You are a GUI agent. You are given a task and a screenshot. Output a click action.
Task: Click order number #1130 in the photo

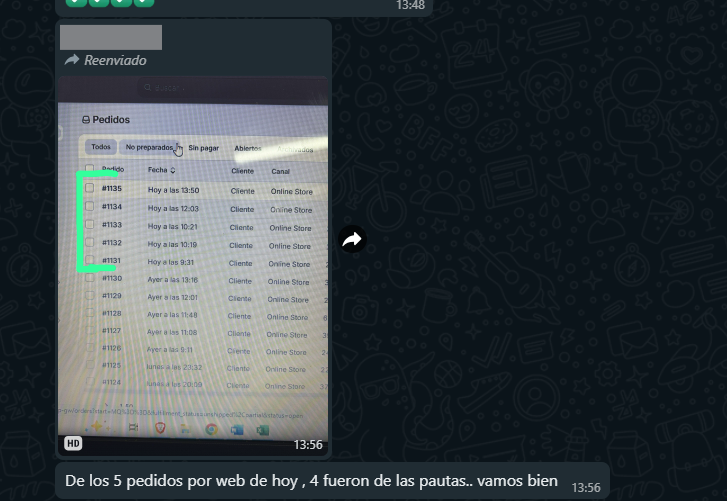(112, 278)
